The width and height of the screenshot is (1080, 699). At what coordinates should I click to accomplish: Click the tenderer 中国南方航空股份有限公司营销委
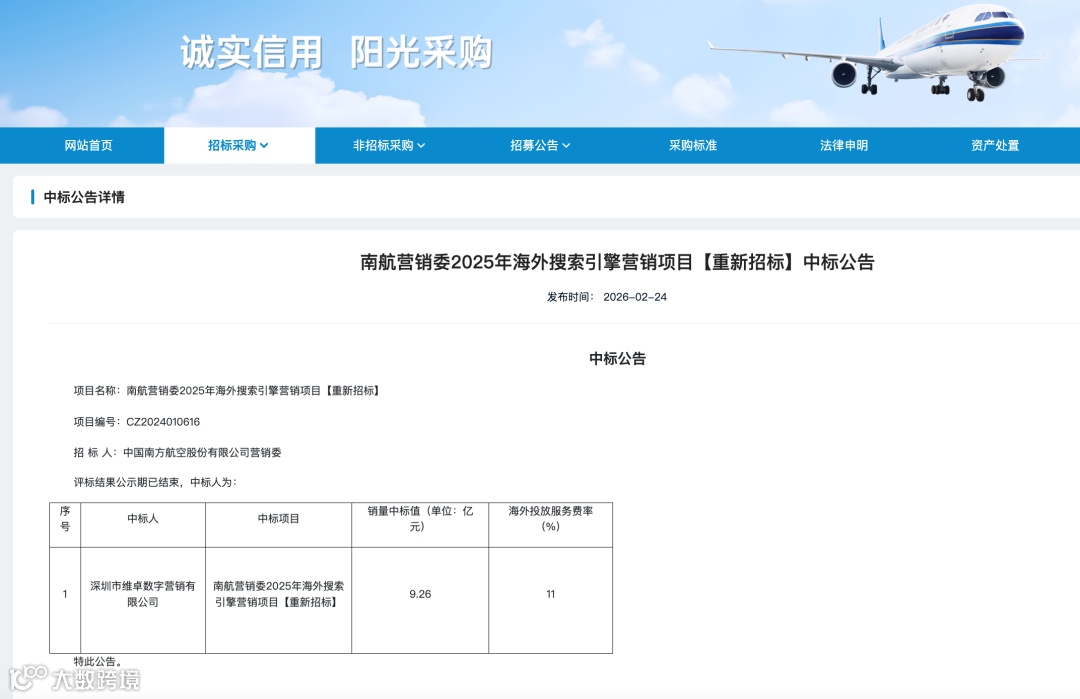coord(202,453)
